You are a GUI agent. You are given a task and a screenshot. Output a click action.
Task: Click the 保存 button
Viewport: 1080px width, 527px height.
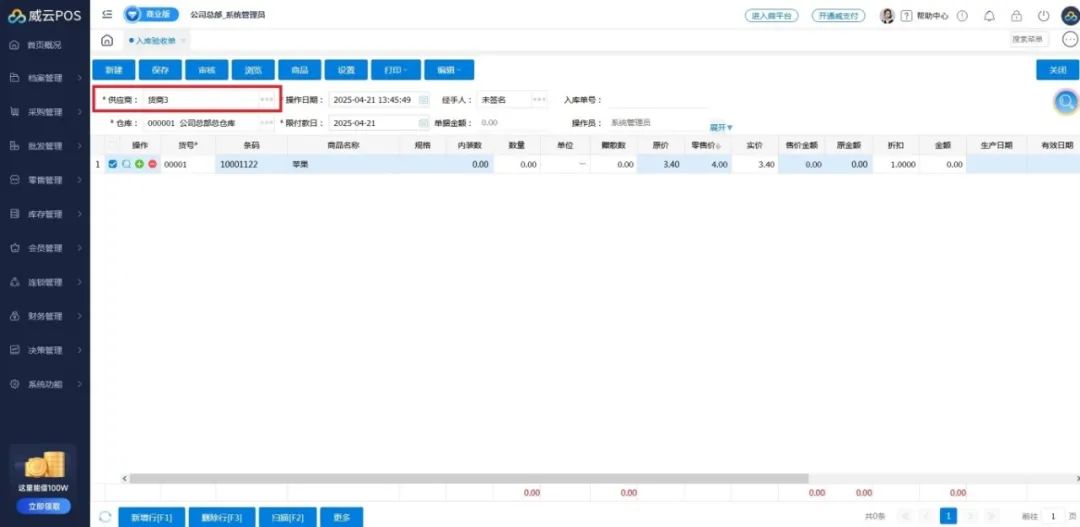pos(160,70)
